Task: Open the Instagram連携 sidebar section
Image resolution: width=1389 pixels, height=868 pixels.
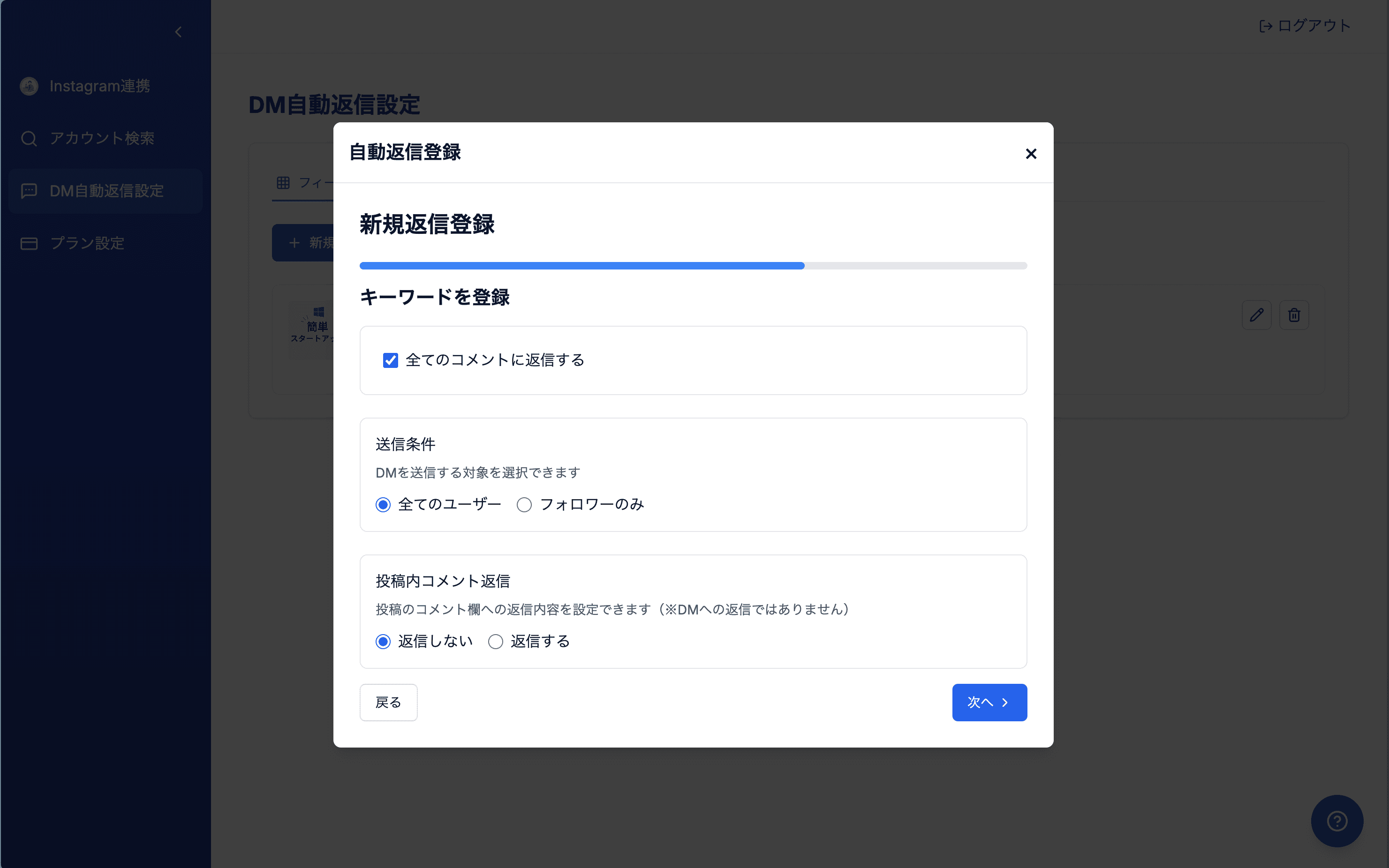Action: (x=100, y=86)
